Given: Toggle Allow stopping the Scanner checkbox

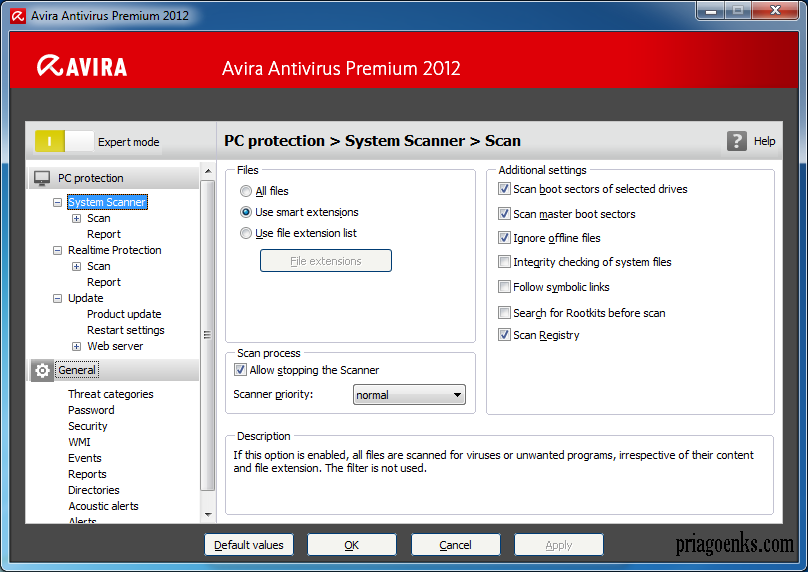Looking at the screenshot, I should point(240,369).
